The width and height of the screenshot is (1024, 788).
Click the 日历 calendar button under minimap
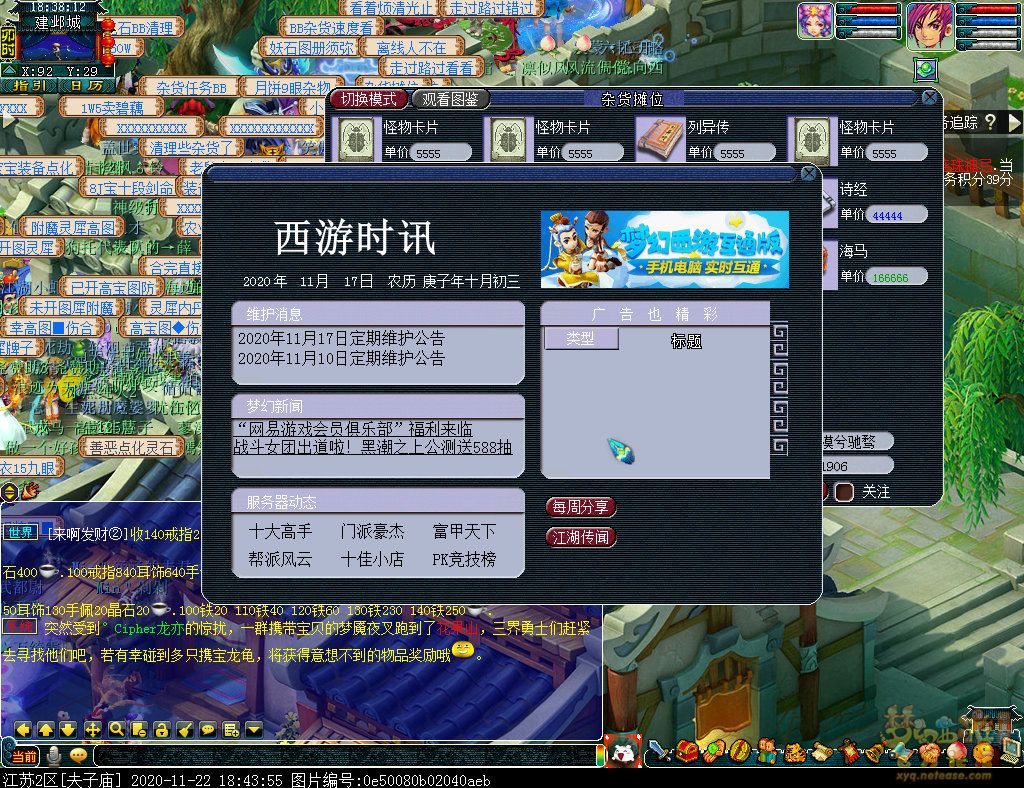pos(88,86)
